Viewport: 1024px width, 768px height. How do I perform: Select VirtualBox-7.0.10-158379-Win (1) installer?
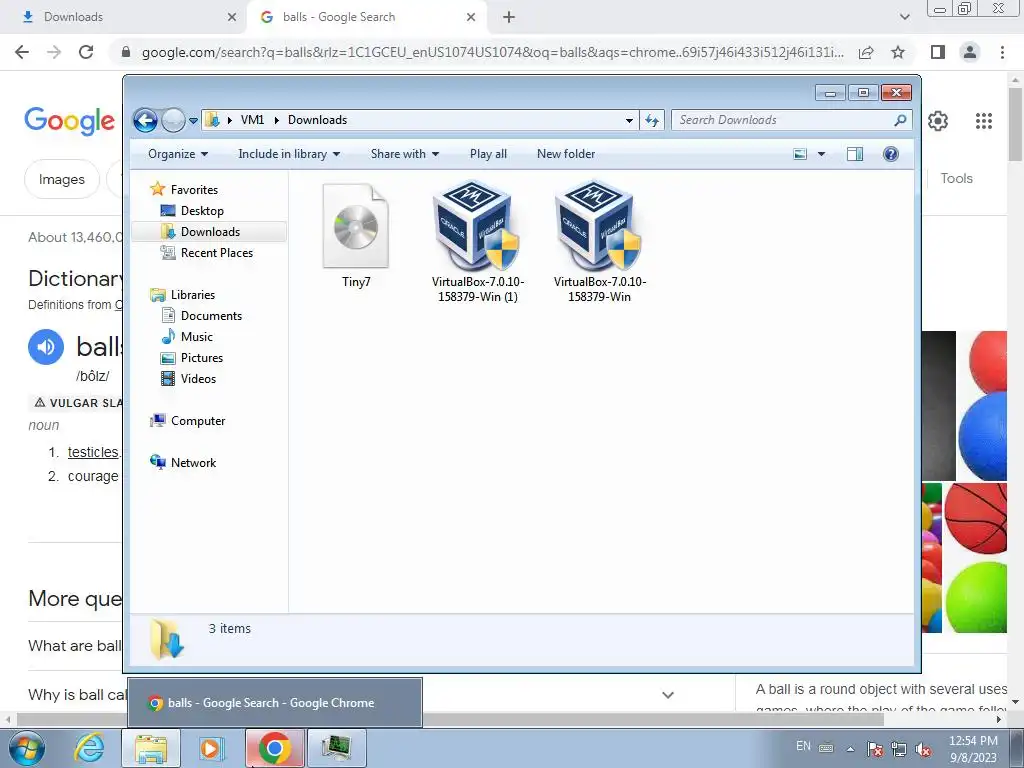click(x=477, y=242)
